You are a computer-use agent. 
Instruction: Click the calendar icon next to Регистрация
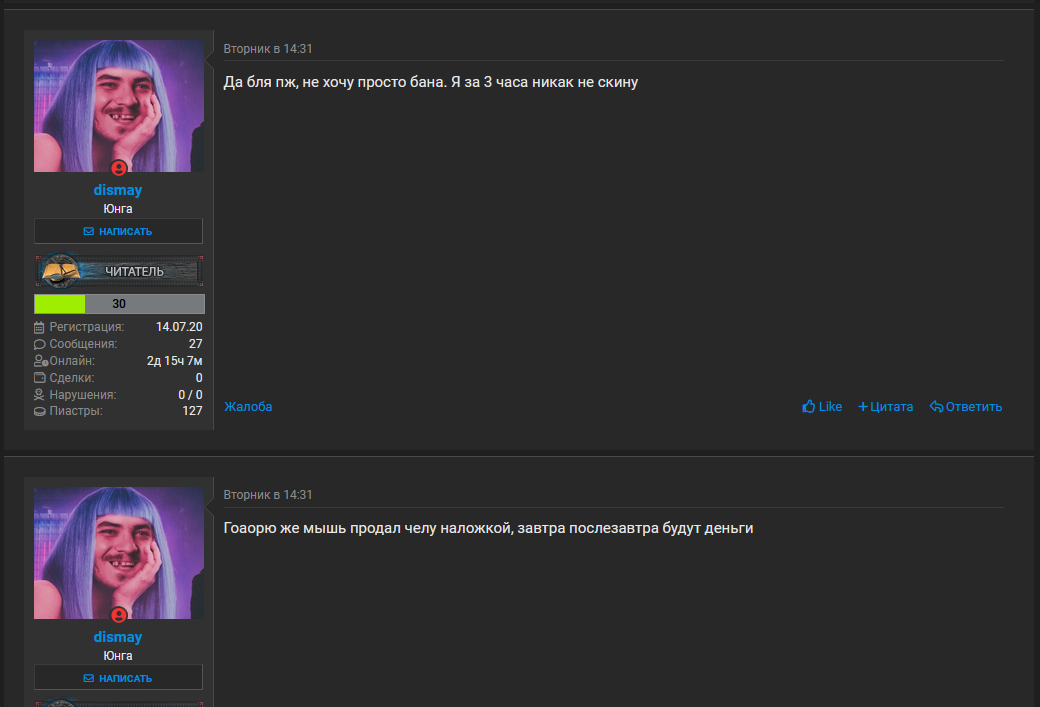(x=39, y=327)
